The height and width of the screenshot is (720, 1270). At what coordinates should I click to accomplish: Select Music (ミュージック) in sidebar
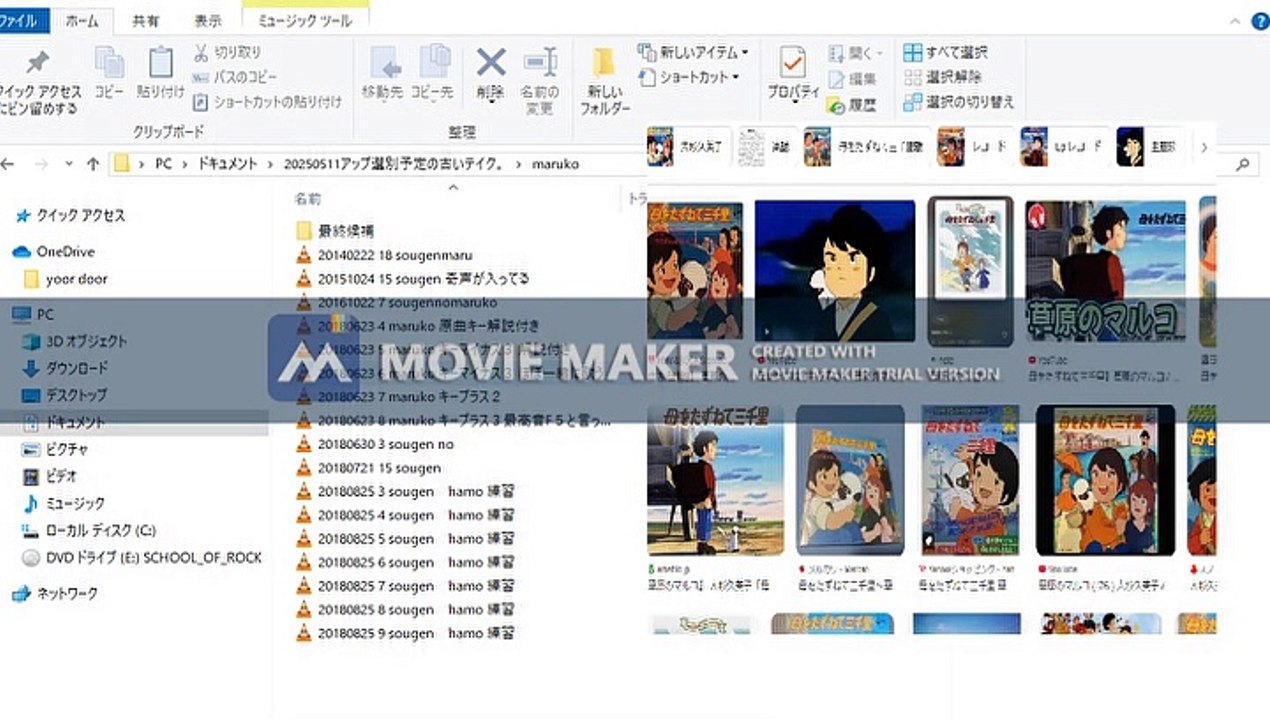point(63,503)
